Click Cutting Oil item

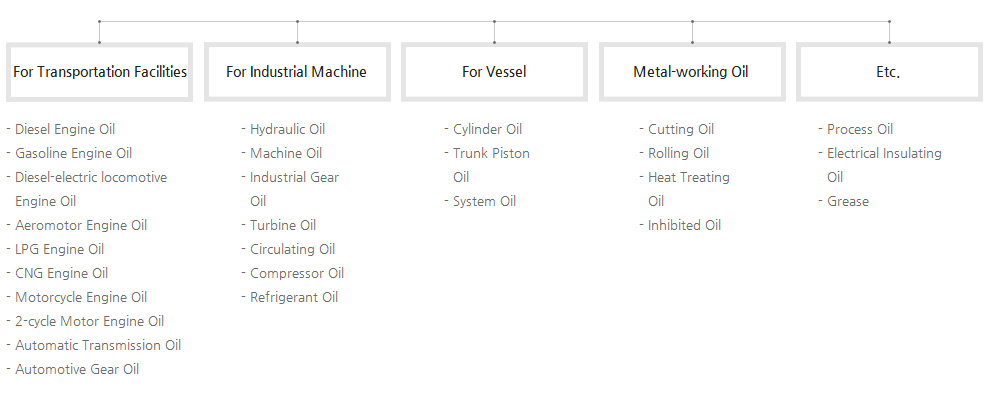(x=681, y=129)
